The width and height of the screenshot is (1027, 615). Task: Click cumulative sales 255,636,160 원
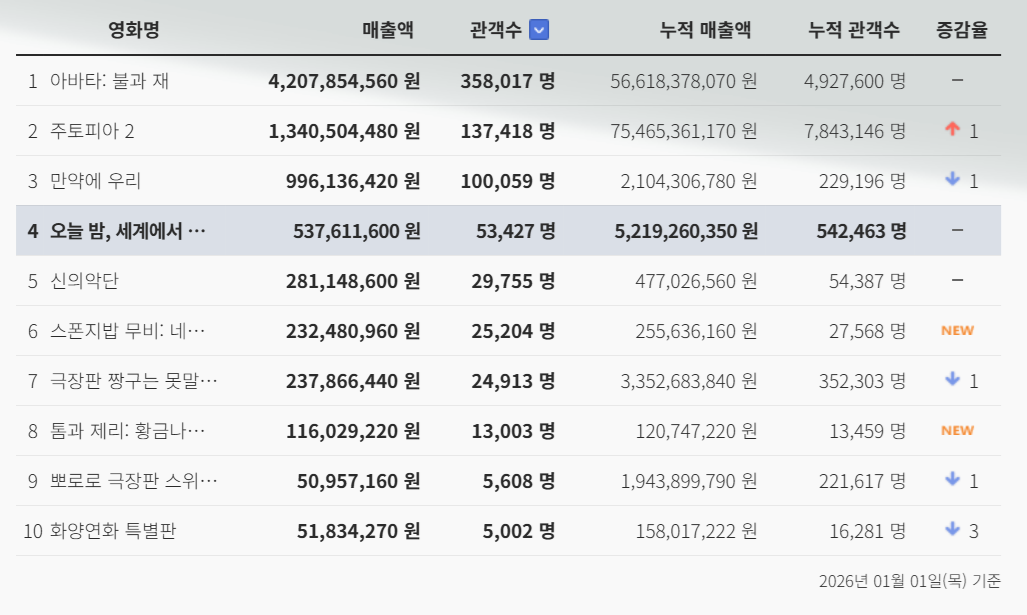[696, 331]
